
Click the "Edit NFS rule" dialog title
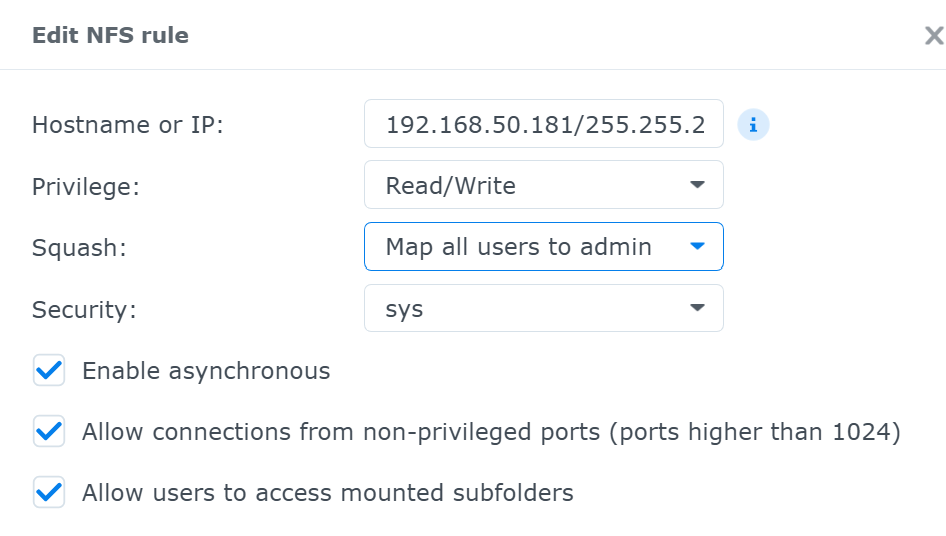coord(110,36)
